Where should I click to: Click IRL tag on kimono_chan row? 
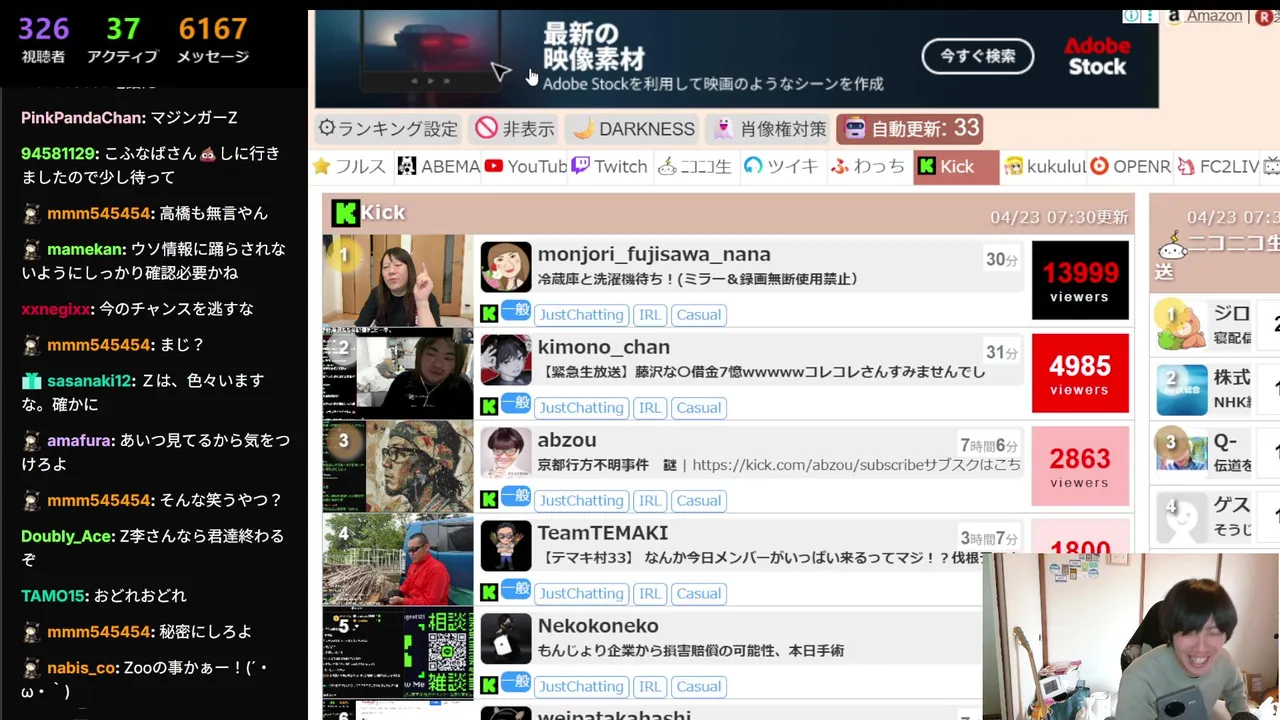tap(650, 407)
